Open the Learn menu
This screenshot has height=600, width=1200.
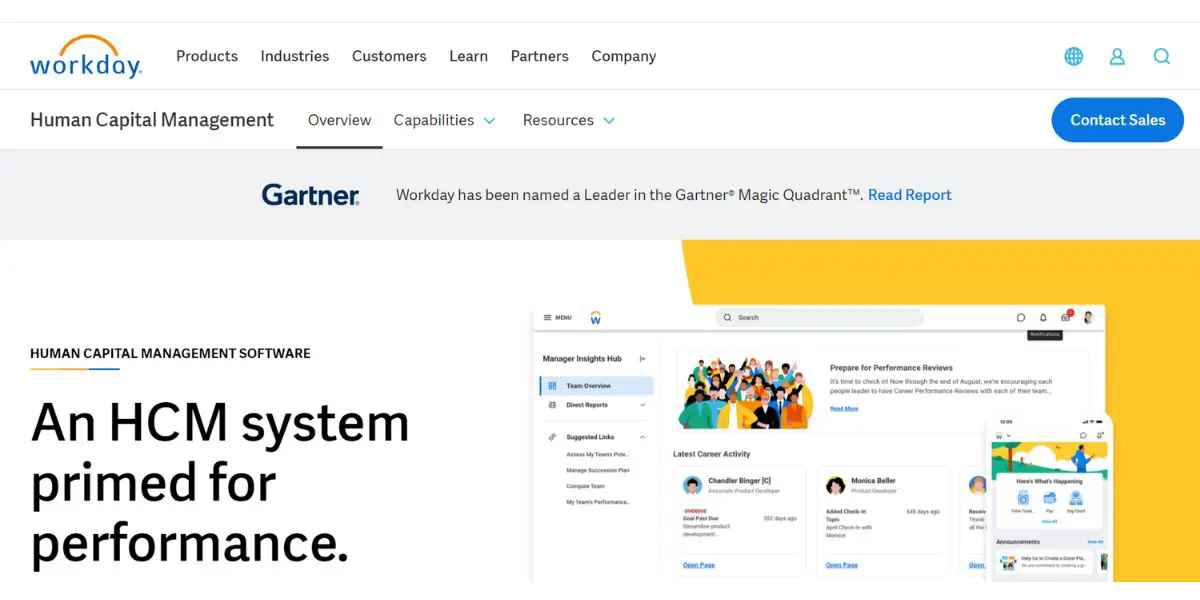pyautogui.click(x=469, y=56)
